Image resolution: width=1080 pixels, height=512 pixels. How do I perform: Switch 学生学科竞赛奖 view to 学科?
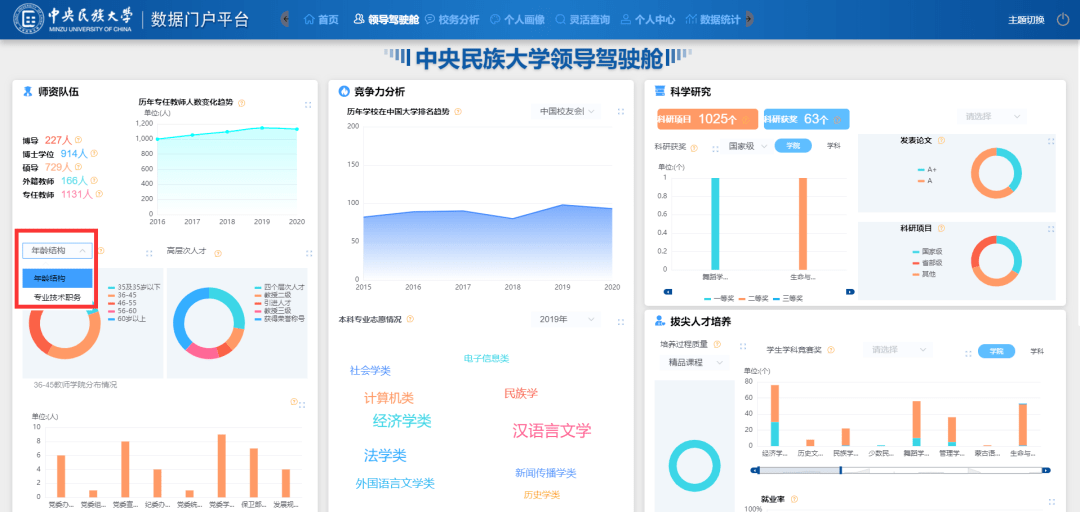pos(1037,351)
